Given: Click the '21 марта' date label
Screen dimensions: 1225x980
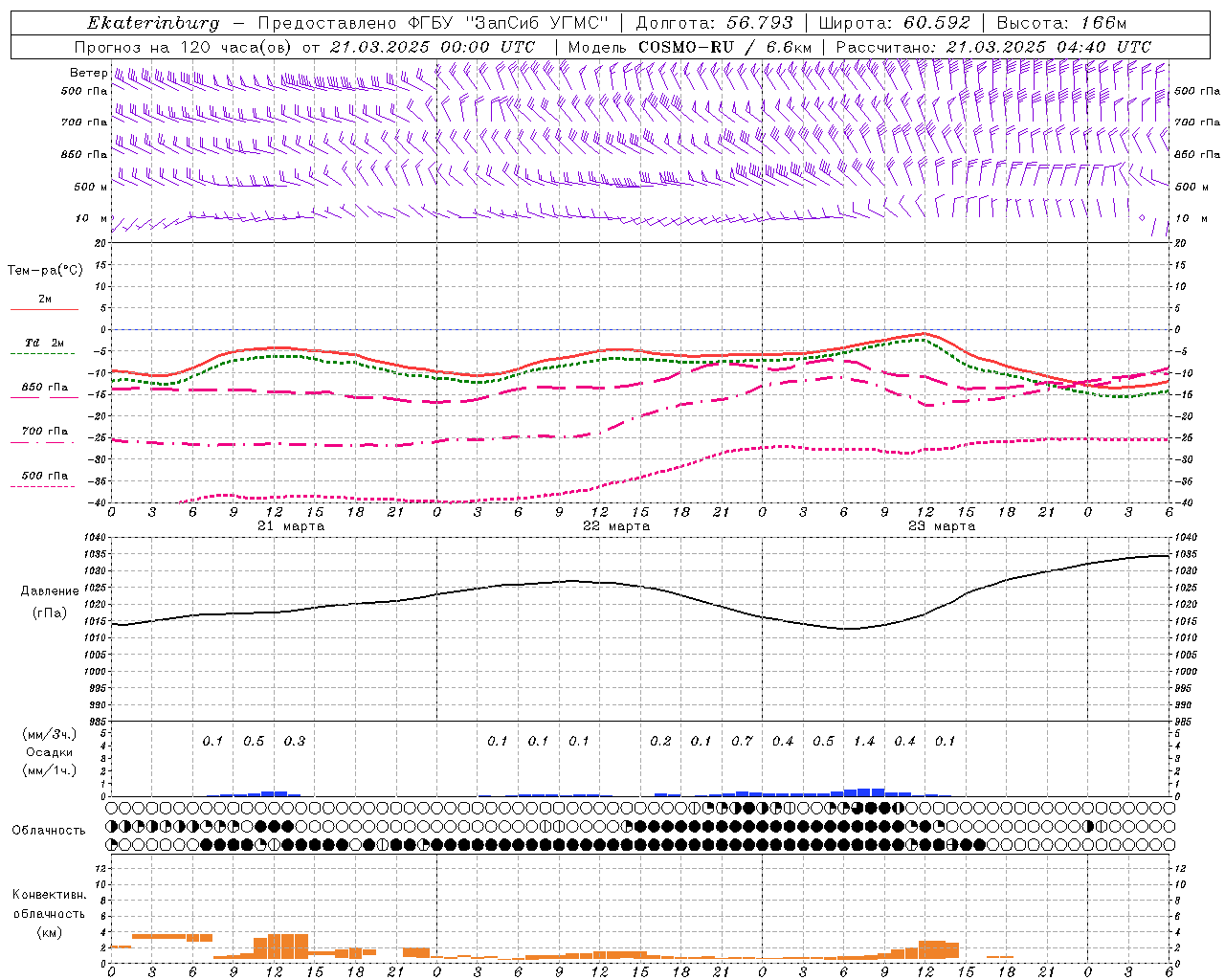Looking at the screenshot, I should (292, 526).
